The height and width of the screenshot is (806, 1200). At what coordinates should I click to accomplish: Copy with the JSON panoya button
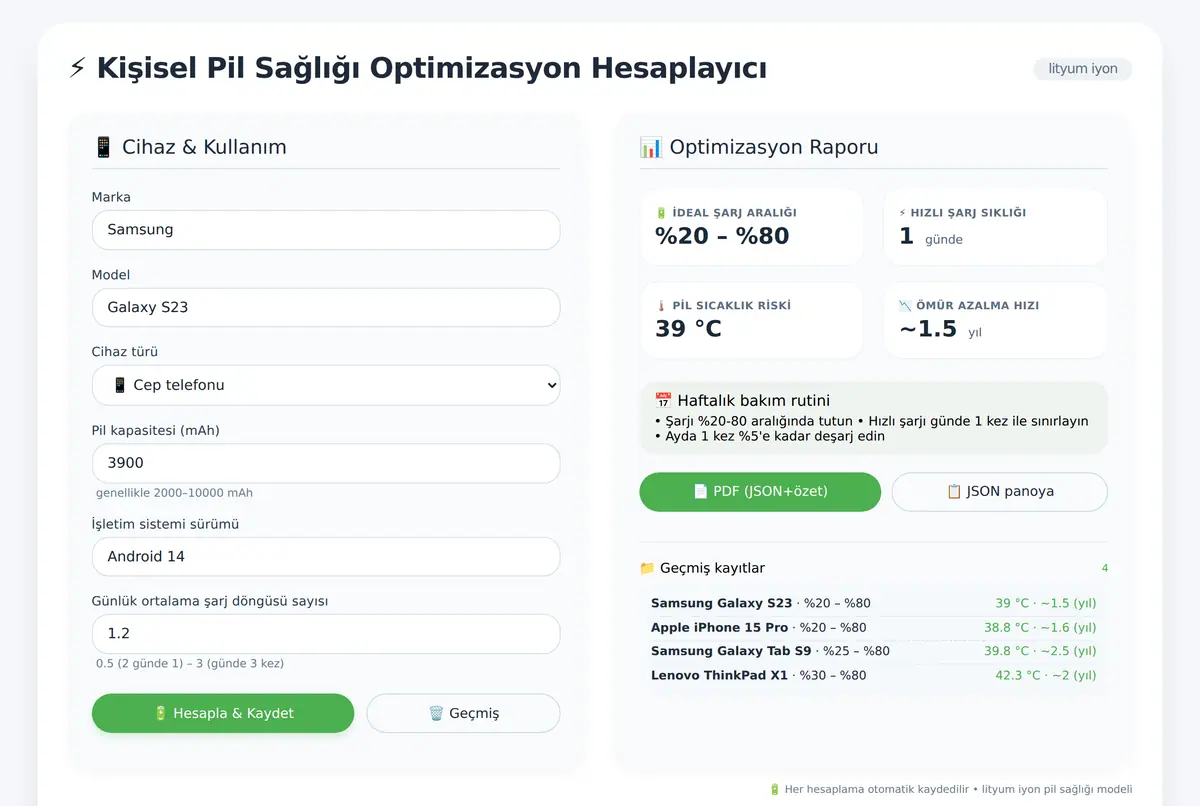[1000, 491]
